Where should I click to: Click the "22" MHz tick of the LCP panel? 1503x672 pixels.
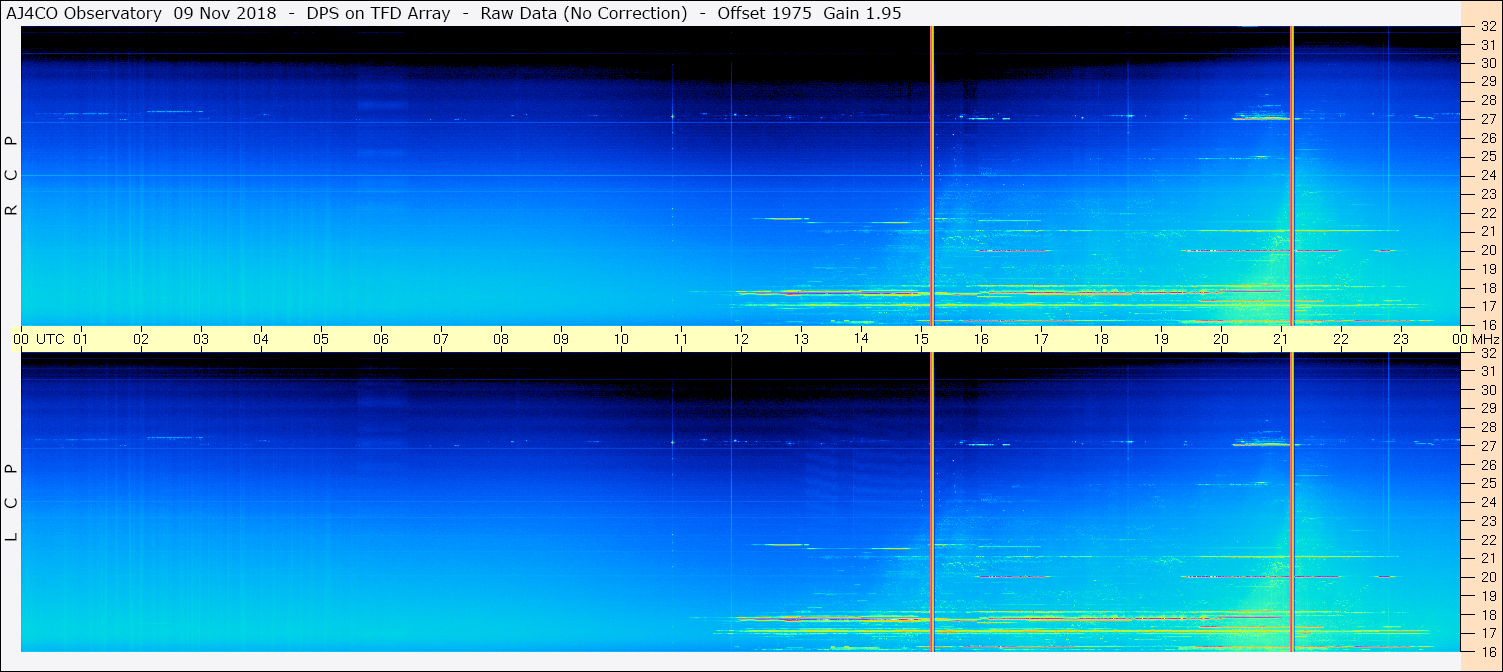point(1489,540)
